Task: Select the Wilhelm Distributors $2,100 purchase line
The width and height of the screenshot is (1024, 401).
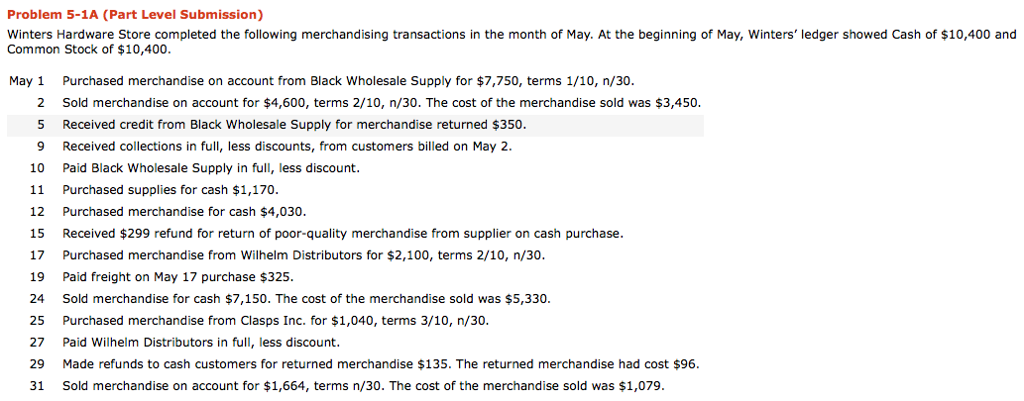Action: point(303,255)
